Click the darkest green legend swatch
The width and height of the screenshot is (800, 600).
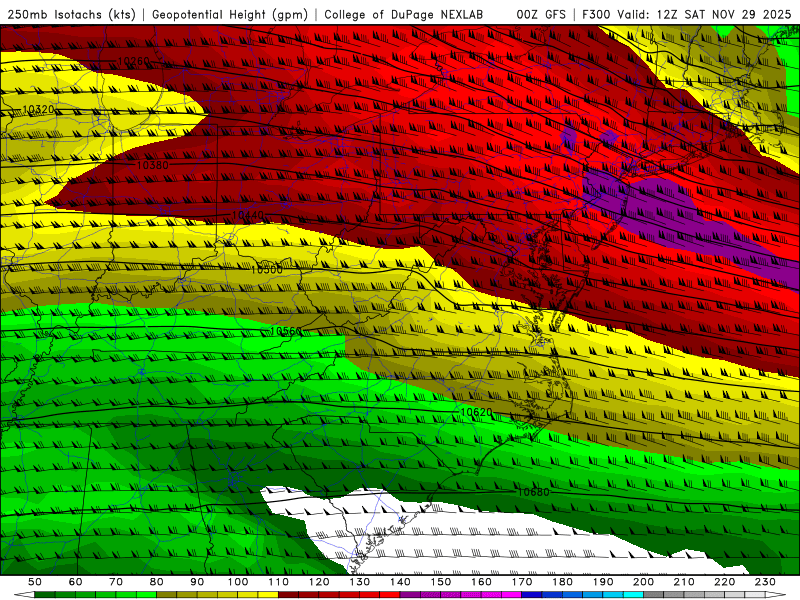tap(45, 595)
